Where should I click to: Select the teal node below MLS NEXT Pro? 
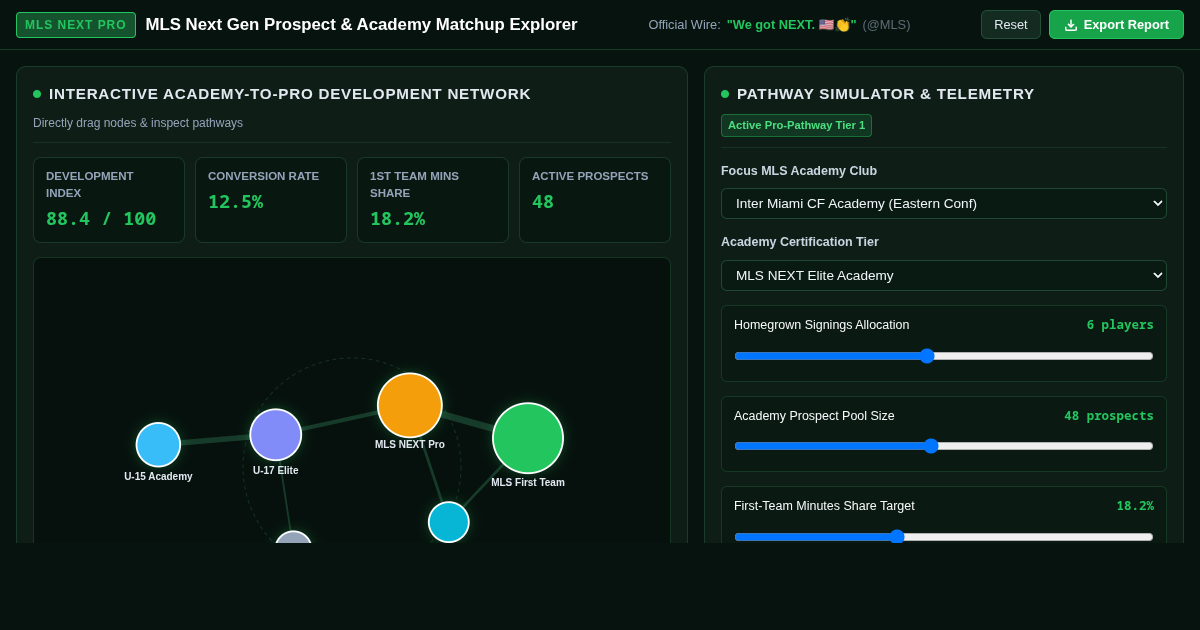point(449,522)
